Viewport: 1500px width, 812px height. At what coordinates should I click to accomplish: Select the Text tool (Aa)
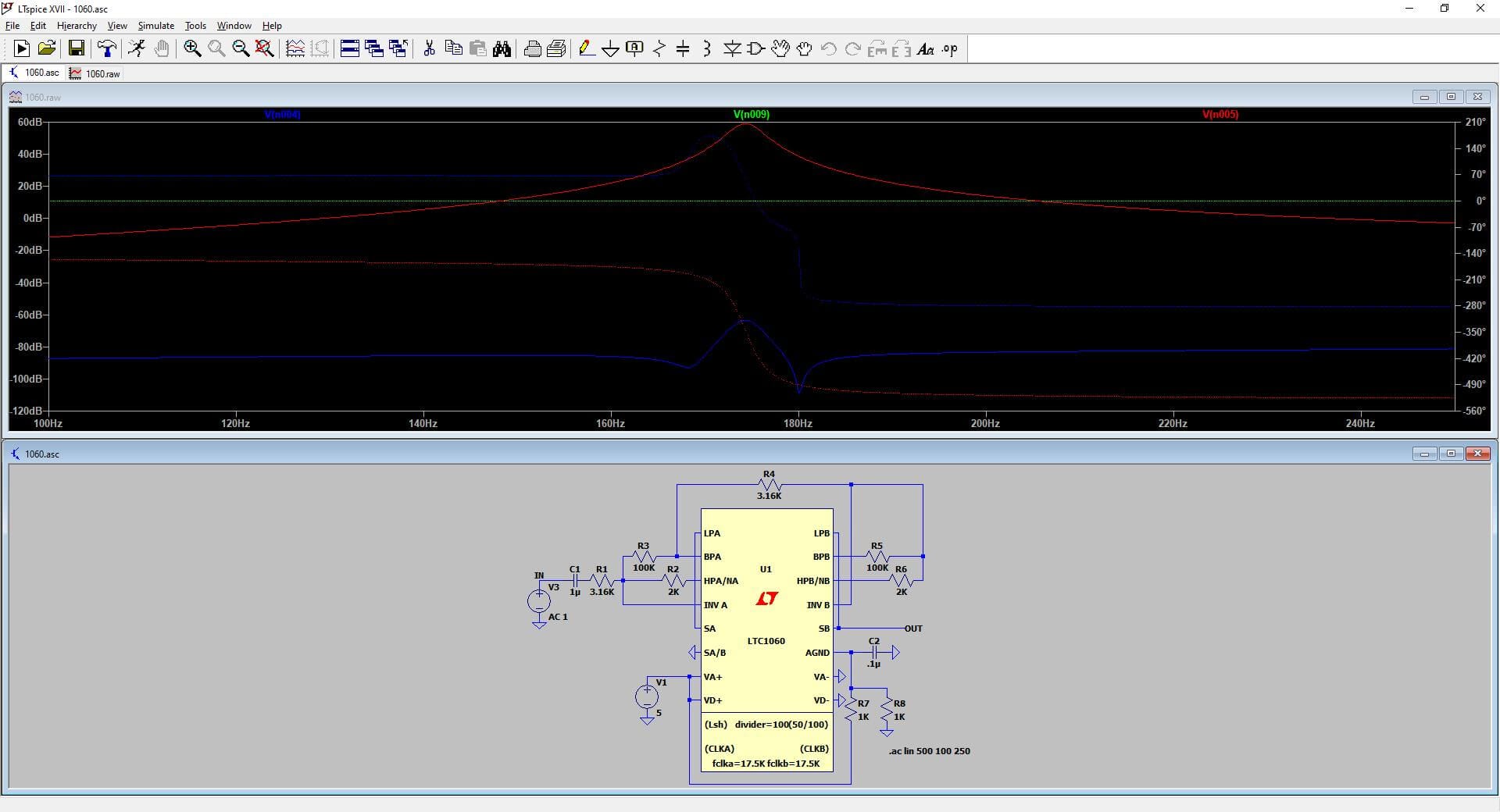coord(925,48)
